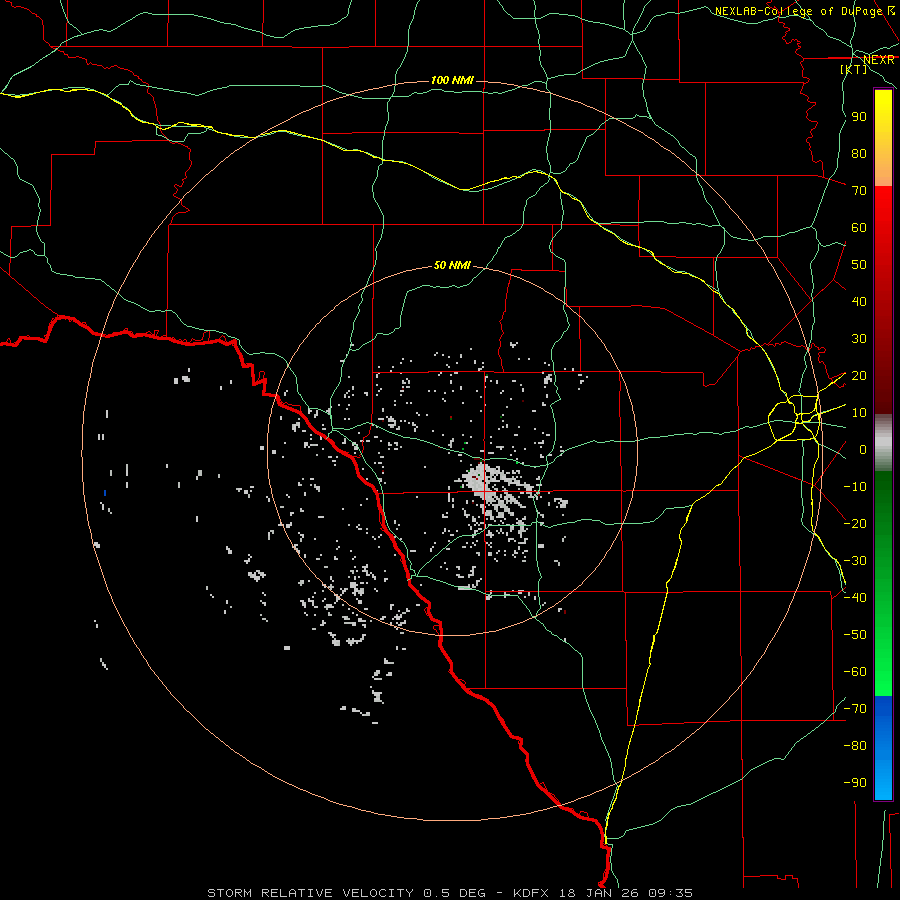
Task: Select the 60 value on the velocity scale
Action: [x=859, y=228]
